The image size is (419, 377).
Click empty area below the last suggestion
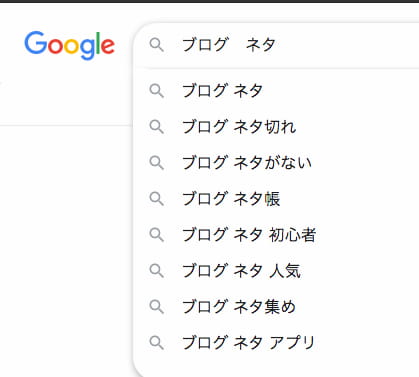click(x=276, y=368)
